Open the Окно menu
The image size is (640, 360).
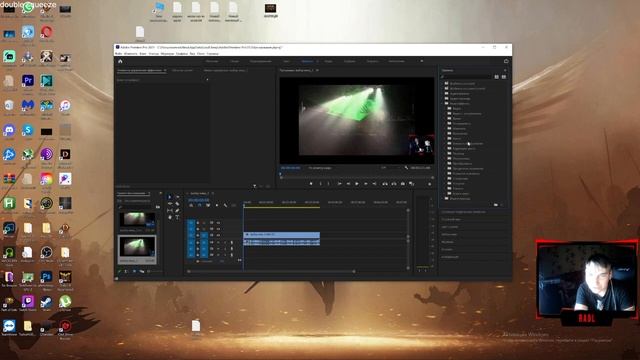[201, 53]
